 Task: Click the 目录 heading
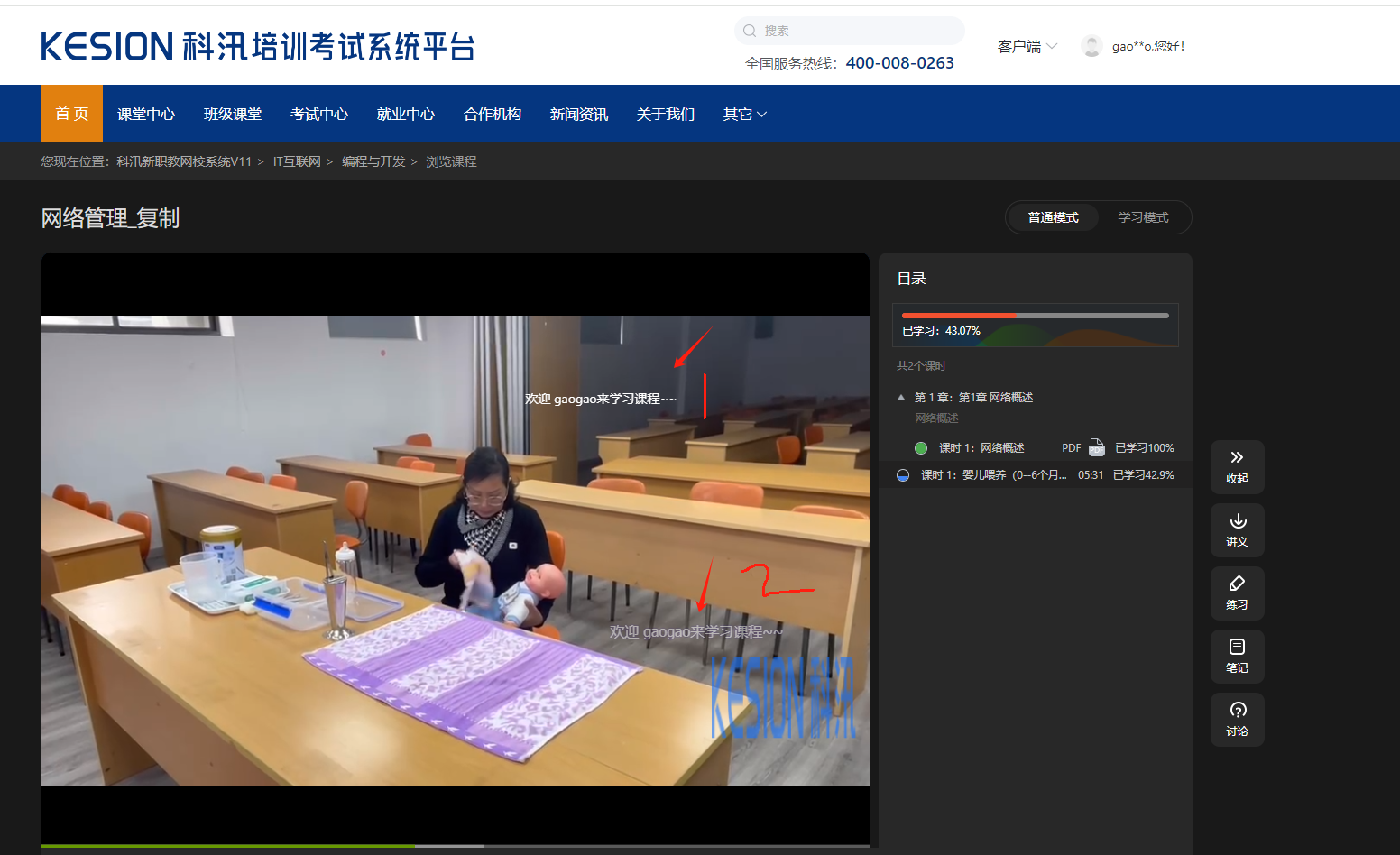click(911, 279)
